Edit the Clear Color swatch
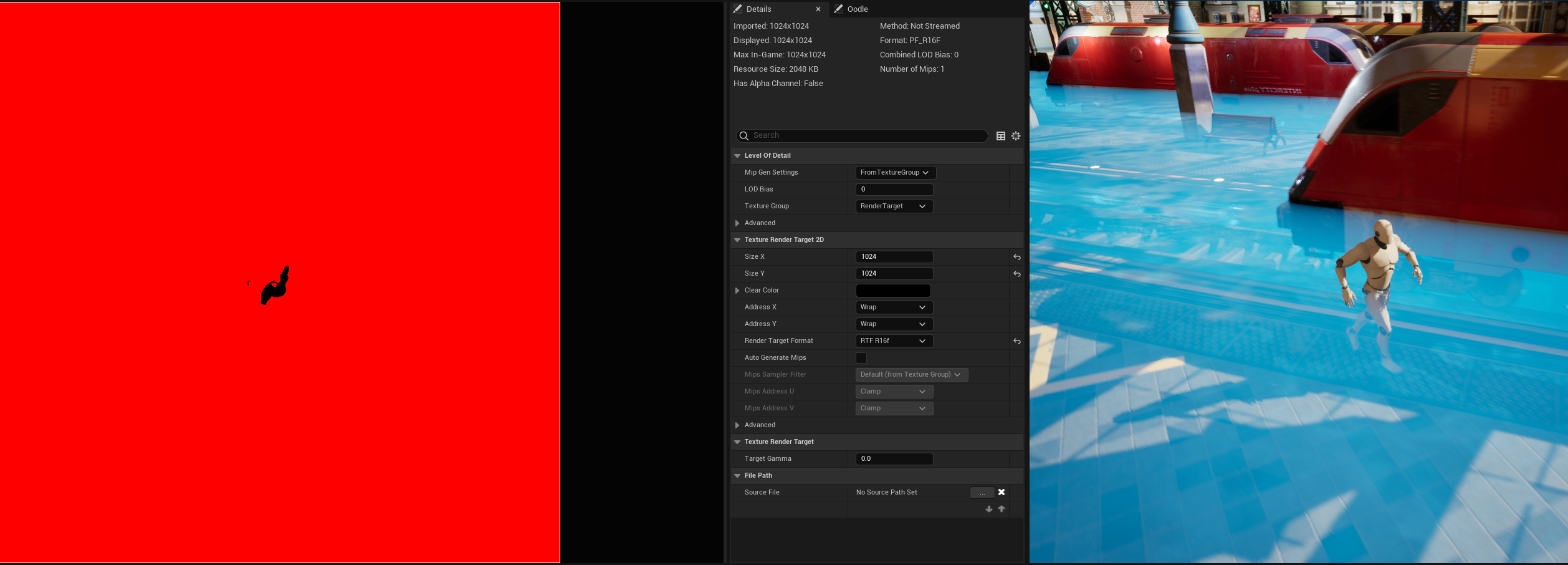Viewport: 1568px width, 565px height. pyautogui.click(x=893, y=290)
